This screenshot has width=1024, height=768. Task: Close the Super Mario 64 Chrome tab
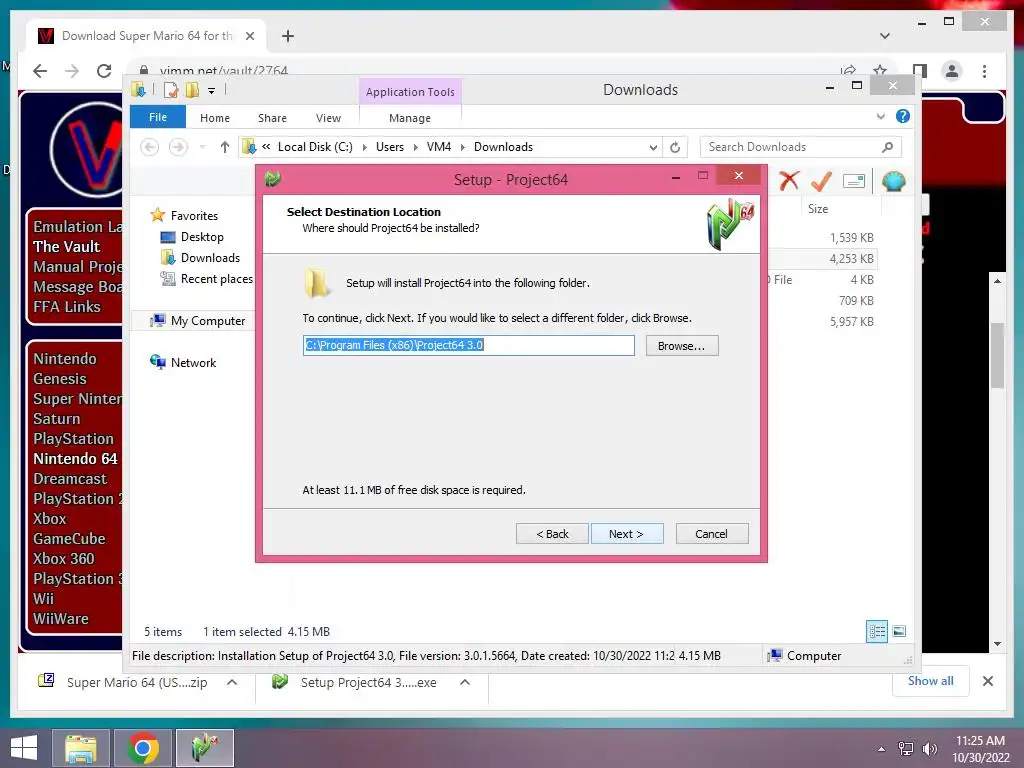(249, 36)
